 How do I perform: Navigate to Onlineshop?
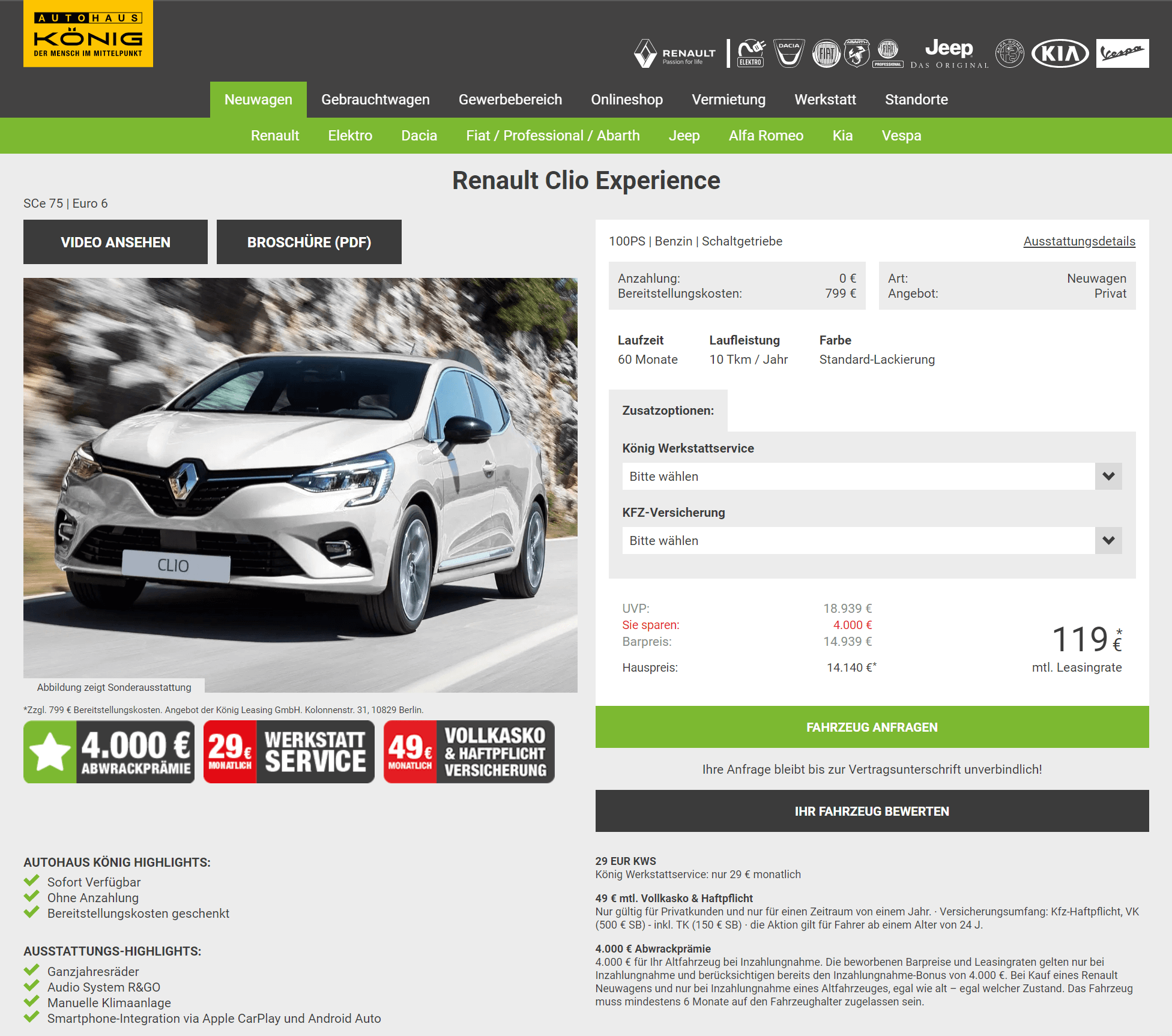click(x=627, y=100)
